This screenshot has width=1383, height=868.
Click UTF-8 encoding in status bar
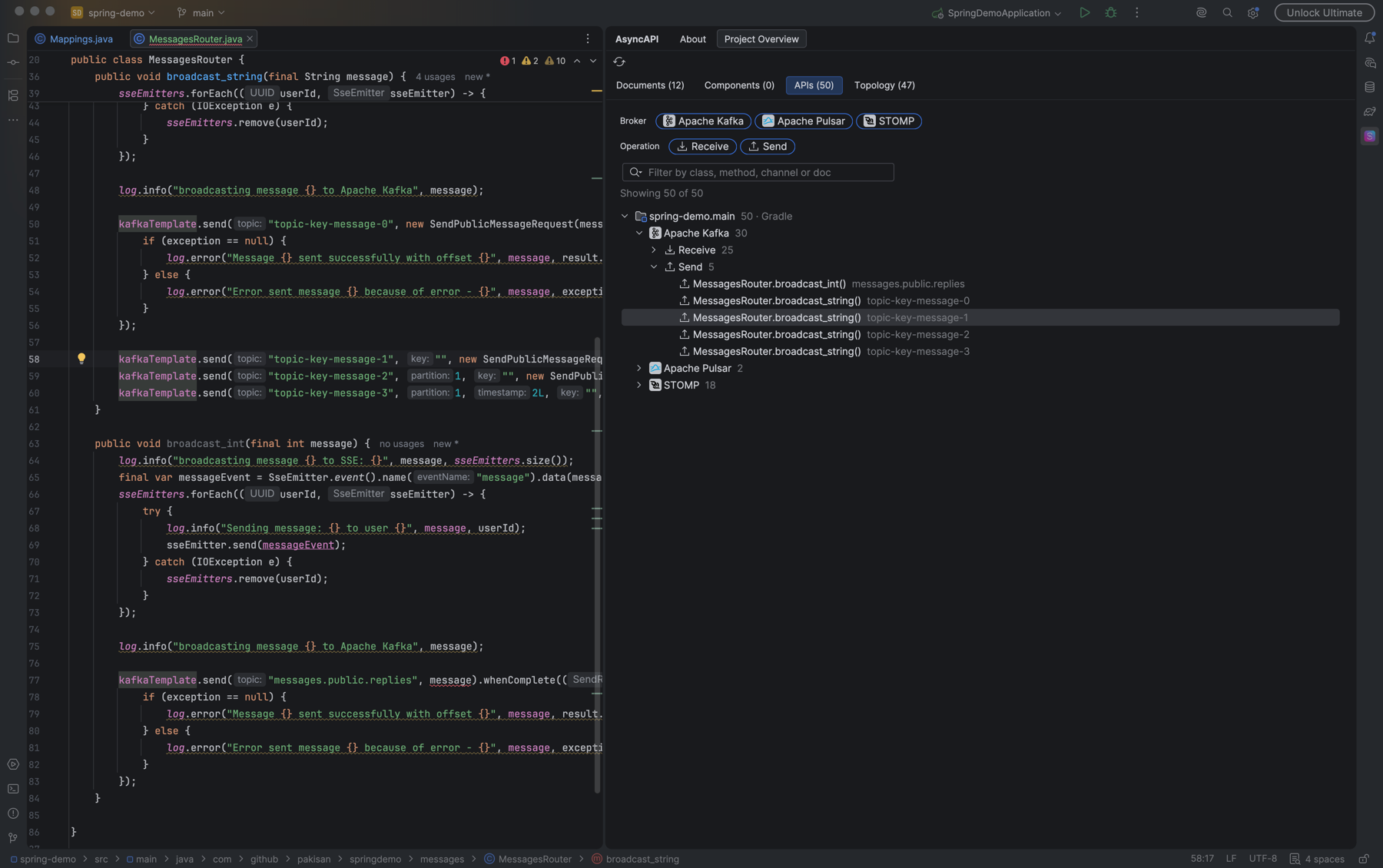pyautogui.click(x=1263, y=859)
